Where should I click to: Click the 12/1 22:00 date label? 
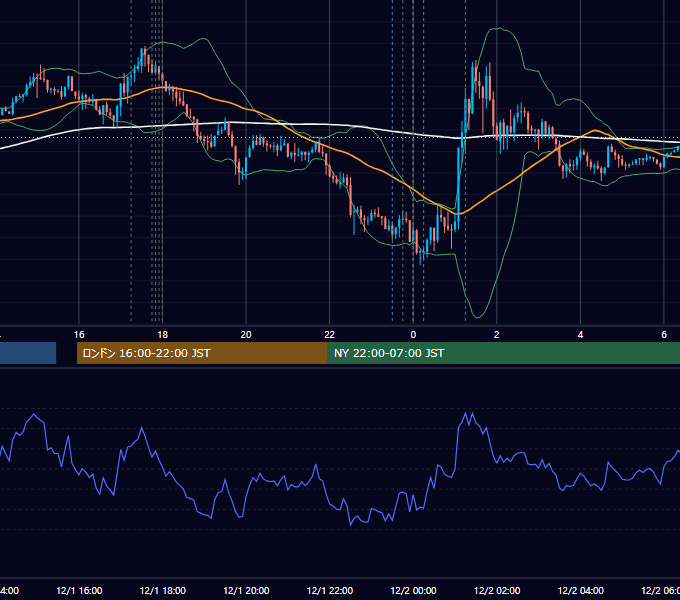330,590
